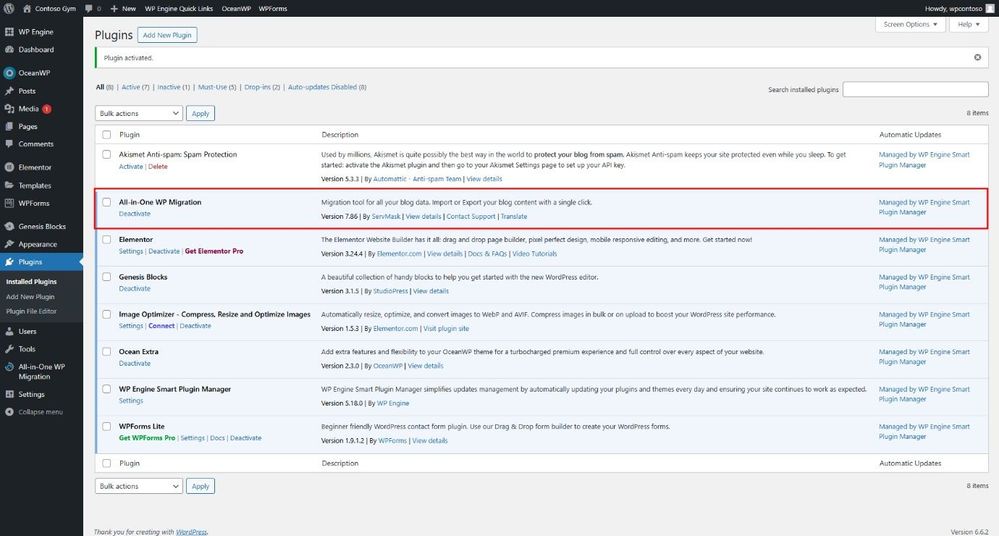Click the Templates folder icon
Image resolution: width=999 pixels, height=536 pixels.
tap(9, 185)
